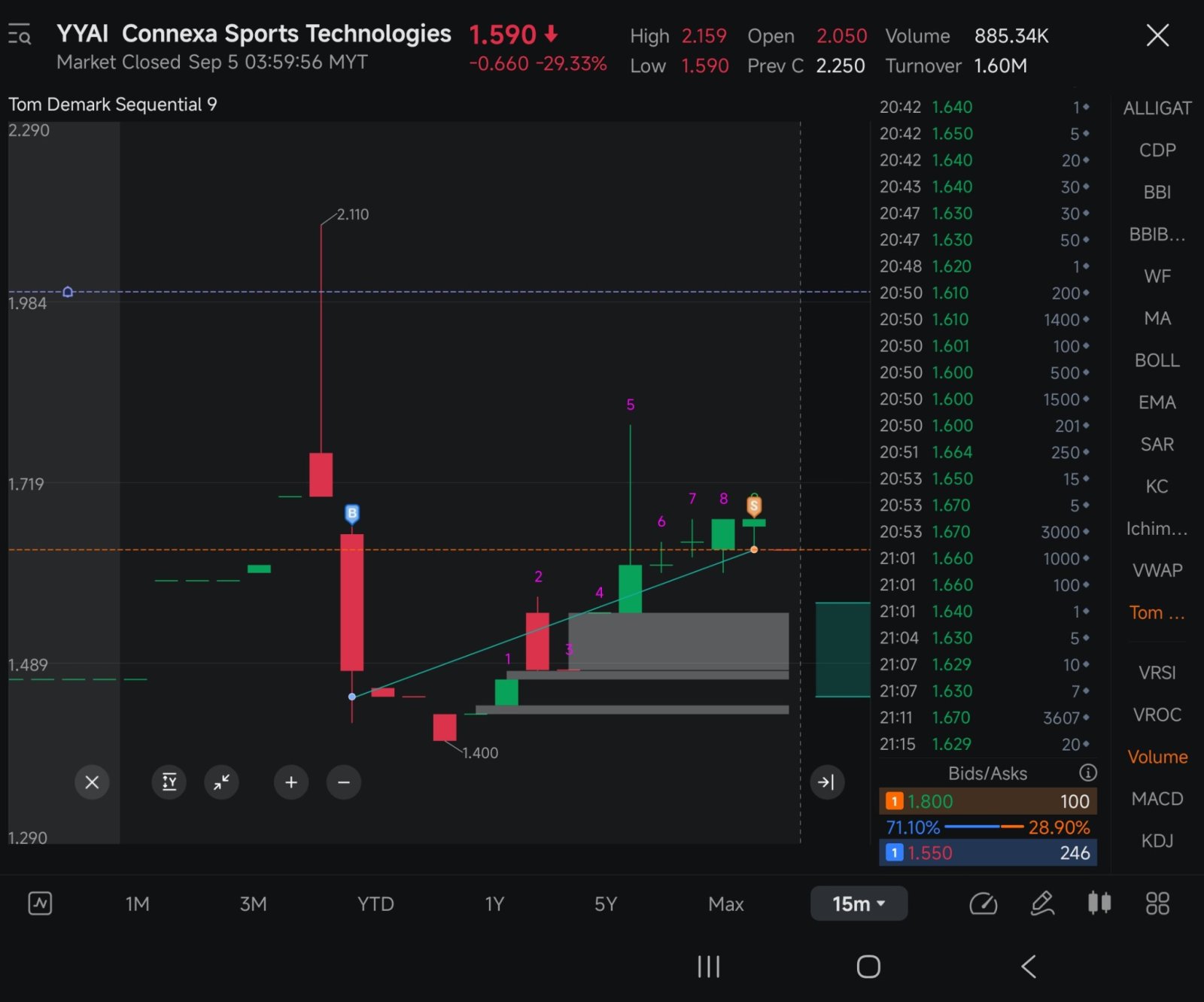The width and height of the screenshot is (1204, 1002).
Task: Open the Bids/Asks info icon
Action: click(x=1087, y=773)
